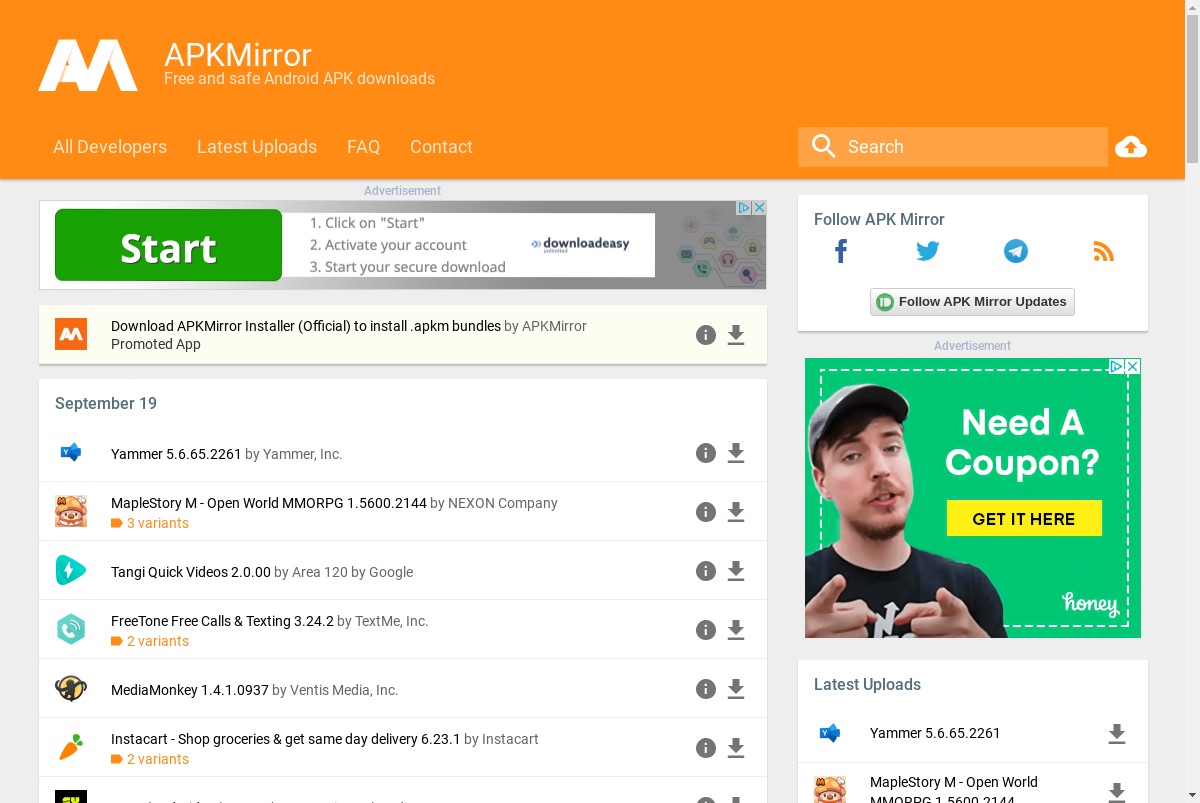Open the FAQ page
Image resolution: width=1200 pixels, height=803 pixels.
(x=363, y=147)
